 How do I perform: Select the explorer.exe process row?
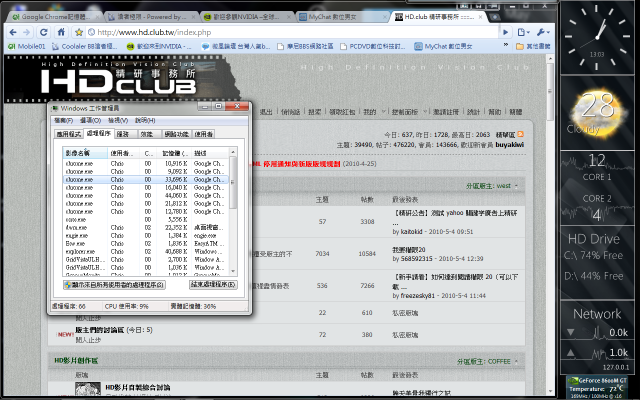point(145,251)
